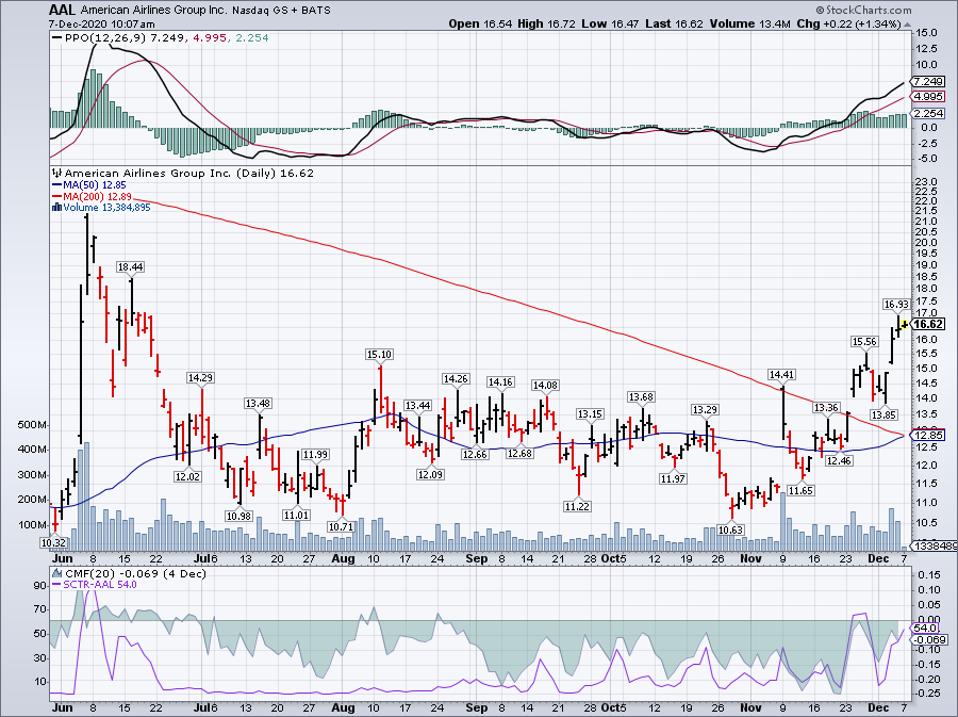The height and width of the screenshot is (717, 958).
Task: Click the 14.08 price high label
Action: pyautogui.click(x=545, y=385)
